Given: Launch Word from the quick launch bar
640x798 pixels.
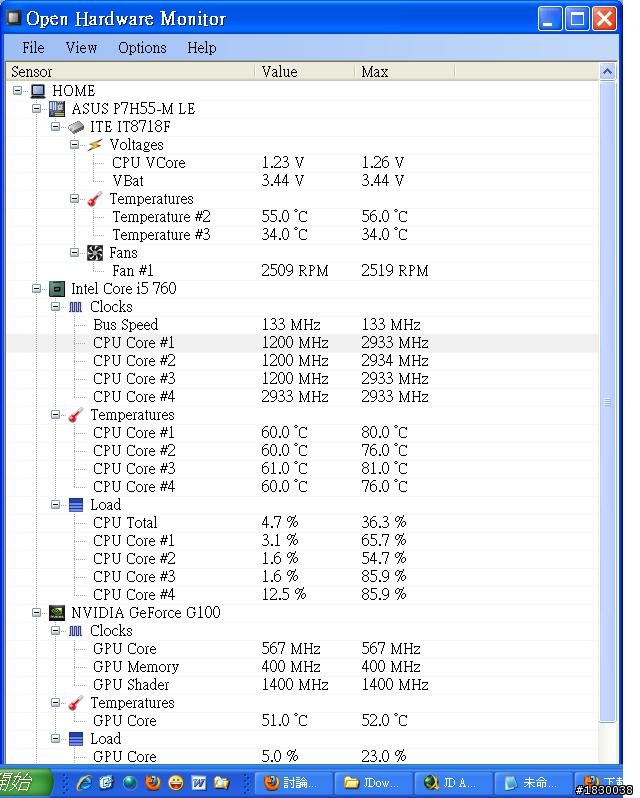Looking at the screenshot, I should [199, 782].
